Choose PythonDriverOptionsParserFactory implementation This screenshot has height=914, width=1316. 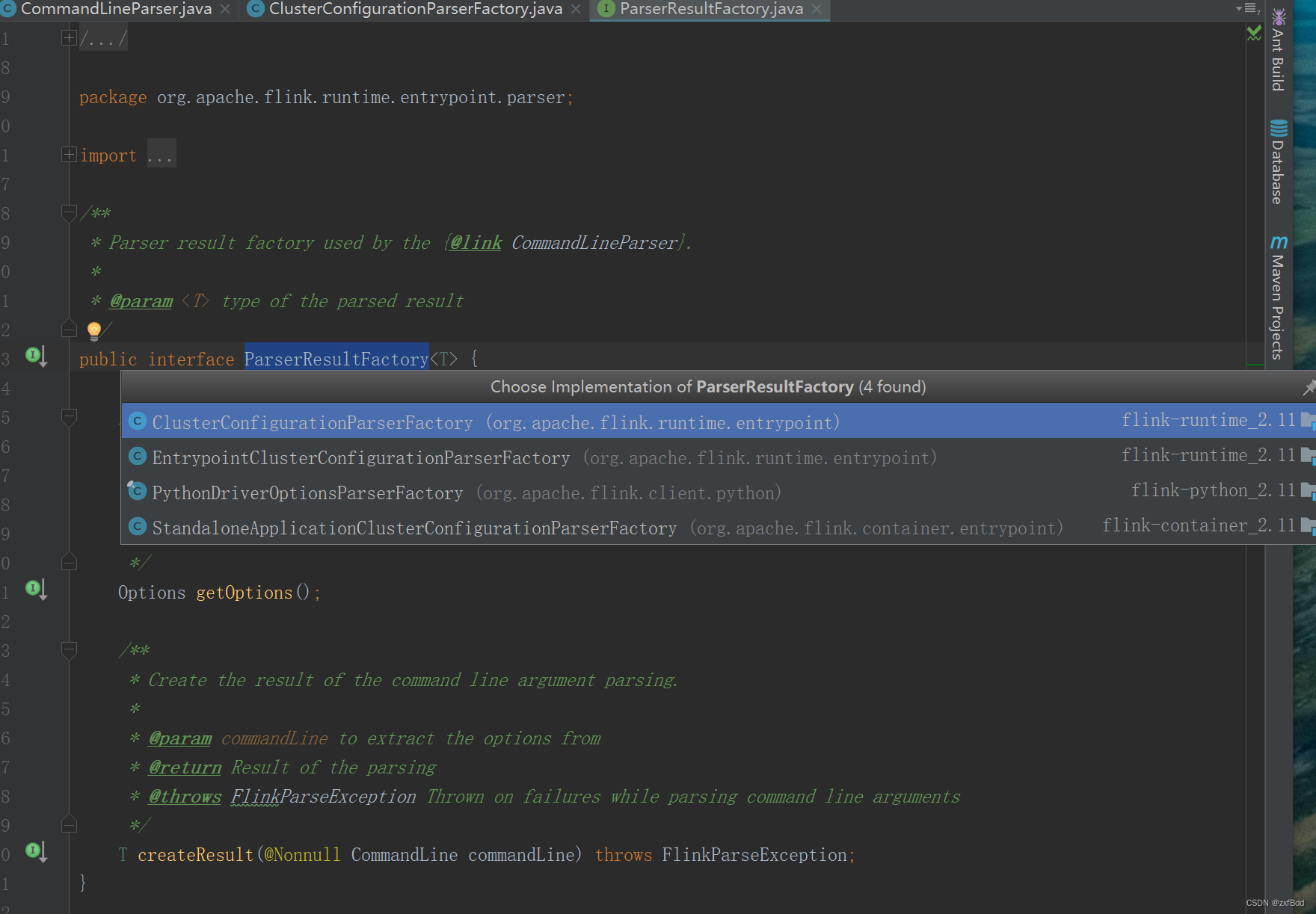718,492
